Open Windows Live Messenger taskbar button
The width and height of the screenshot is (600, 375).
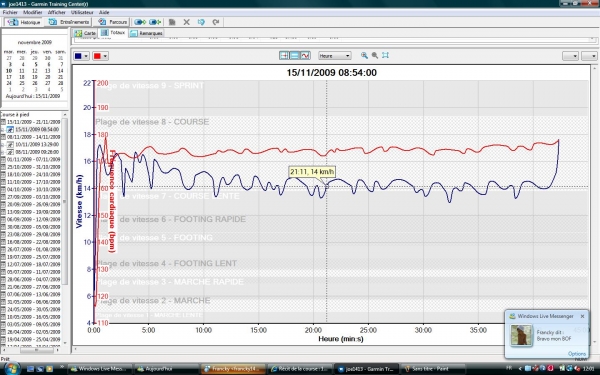[100, 369]
